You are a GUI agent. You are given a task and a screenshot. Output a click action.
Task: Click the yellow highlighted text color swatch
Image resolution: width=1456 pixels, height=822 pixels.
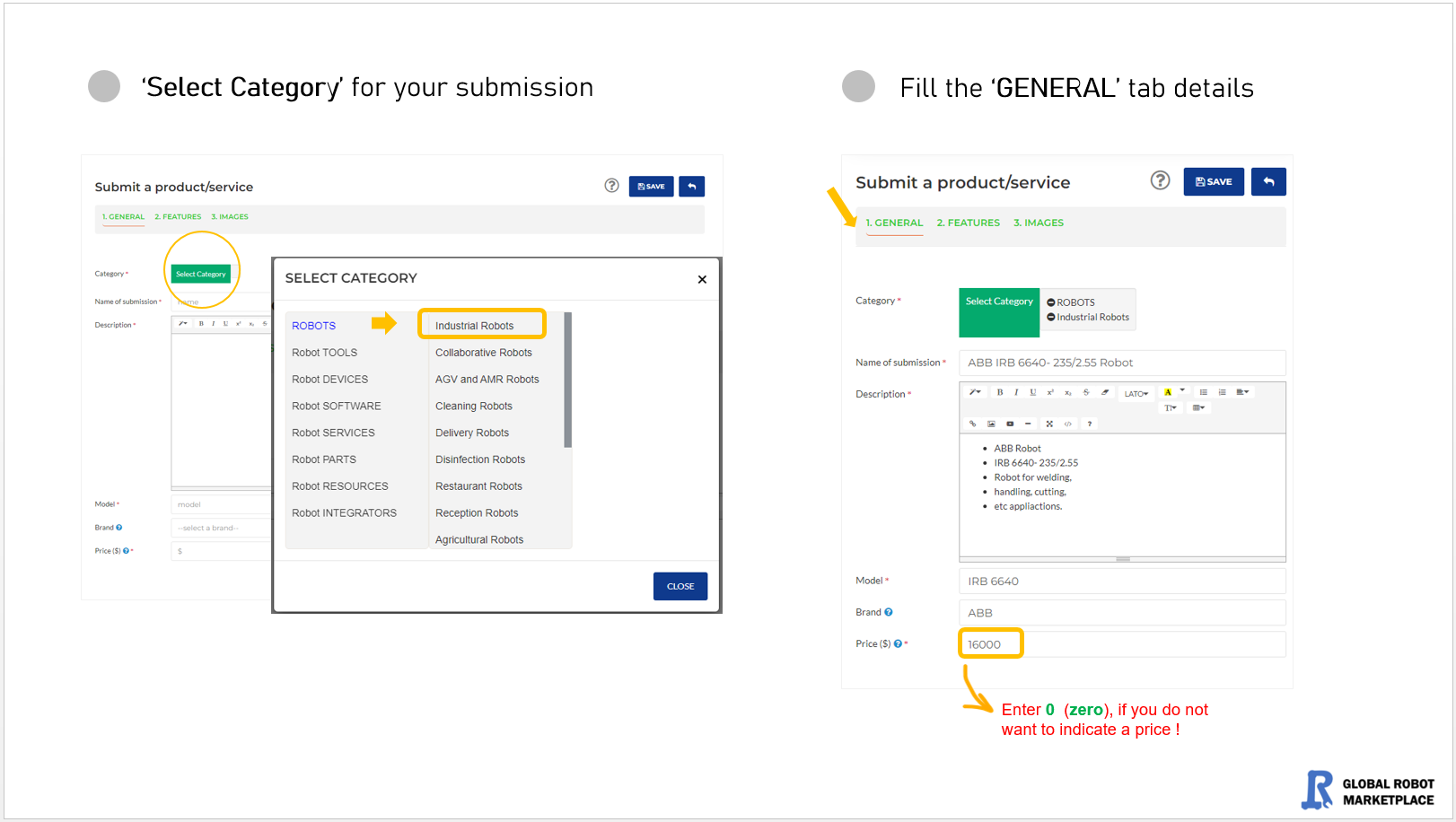(1168, 392)
